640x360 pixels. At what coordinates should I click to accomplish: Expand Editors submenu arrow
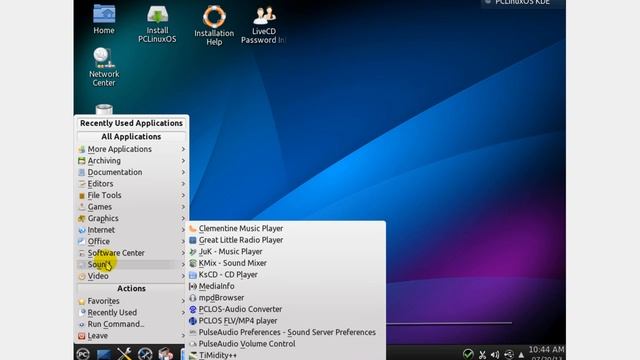coord(183,184)
